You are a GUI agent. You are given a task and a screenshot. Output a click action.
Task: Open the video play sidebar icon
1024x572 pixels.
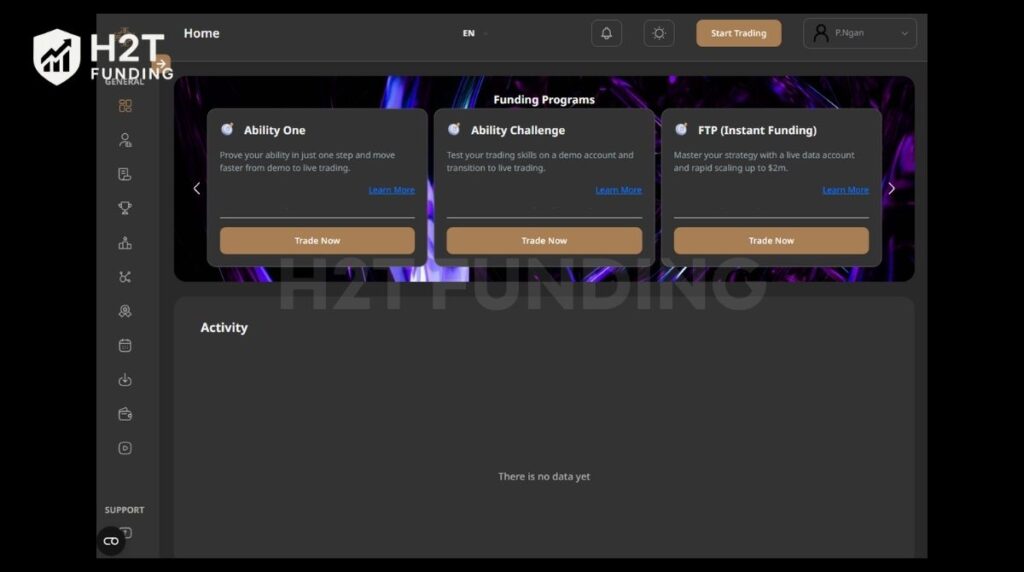[x=125, y=448]
